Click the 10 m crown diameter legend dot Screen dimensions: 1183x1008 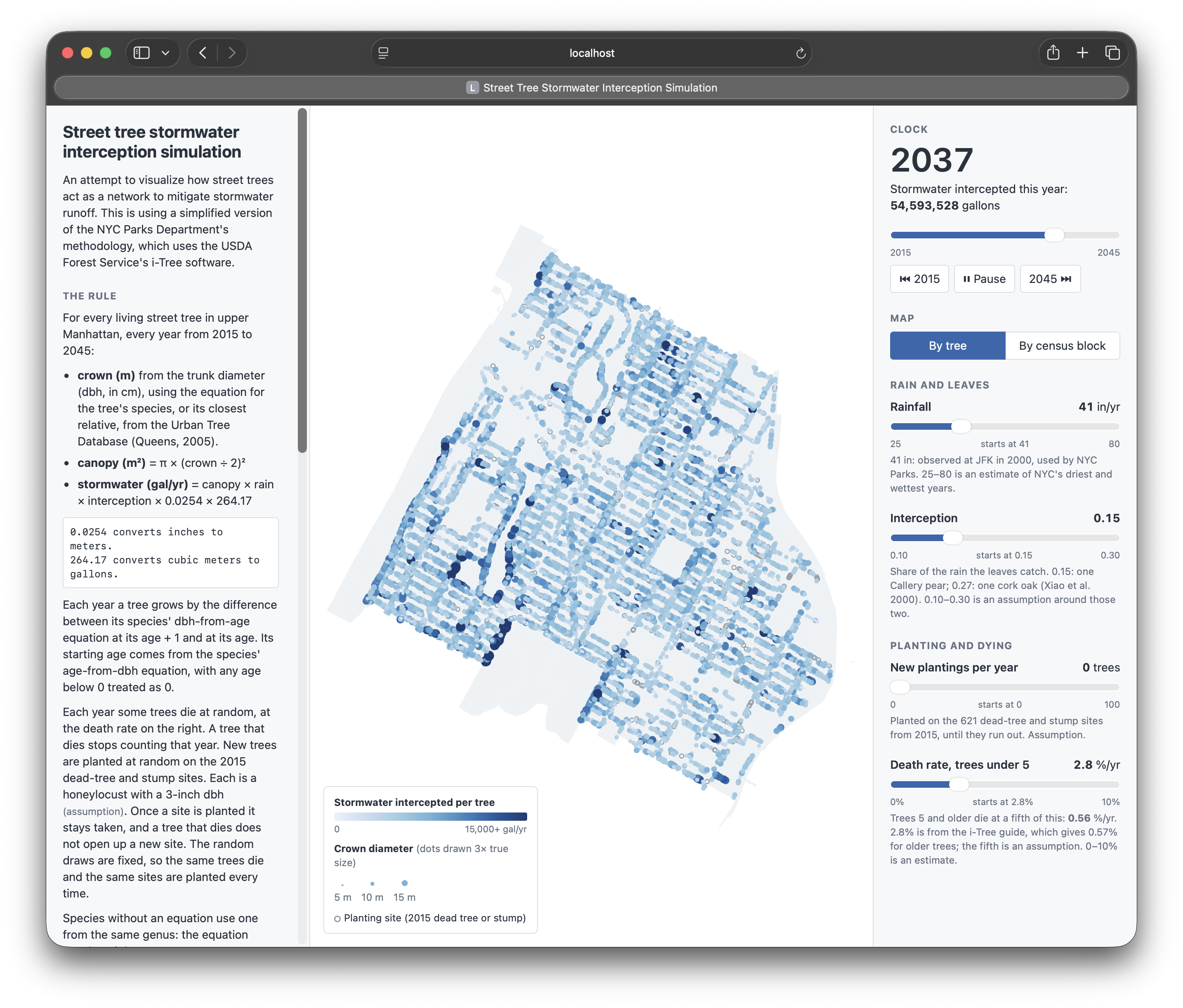pyautogui.click(x=372, y=883)
